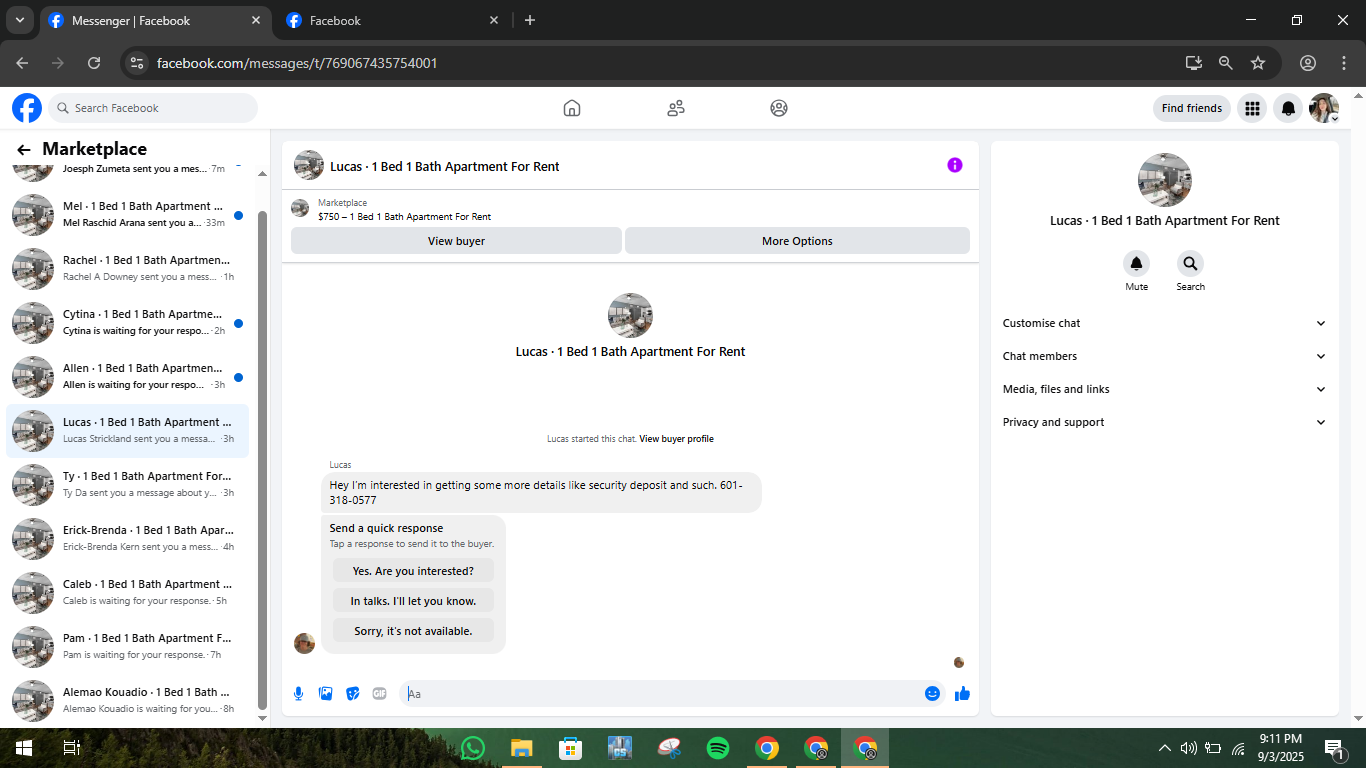Open the Facebook logo home link

click(27, 108)
